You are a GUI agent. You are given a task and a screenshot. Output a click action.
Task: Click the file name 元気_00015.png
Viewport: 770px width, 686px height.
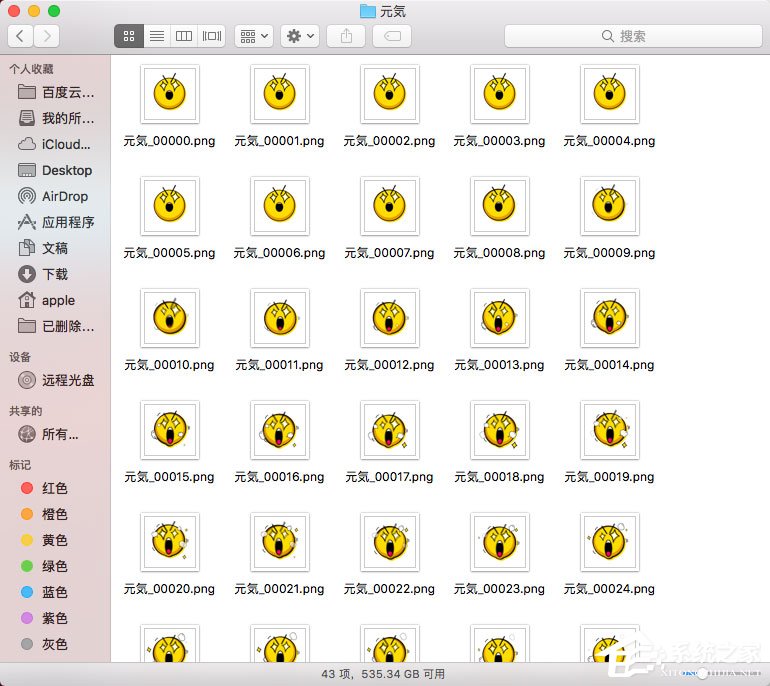point(169,477)
